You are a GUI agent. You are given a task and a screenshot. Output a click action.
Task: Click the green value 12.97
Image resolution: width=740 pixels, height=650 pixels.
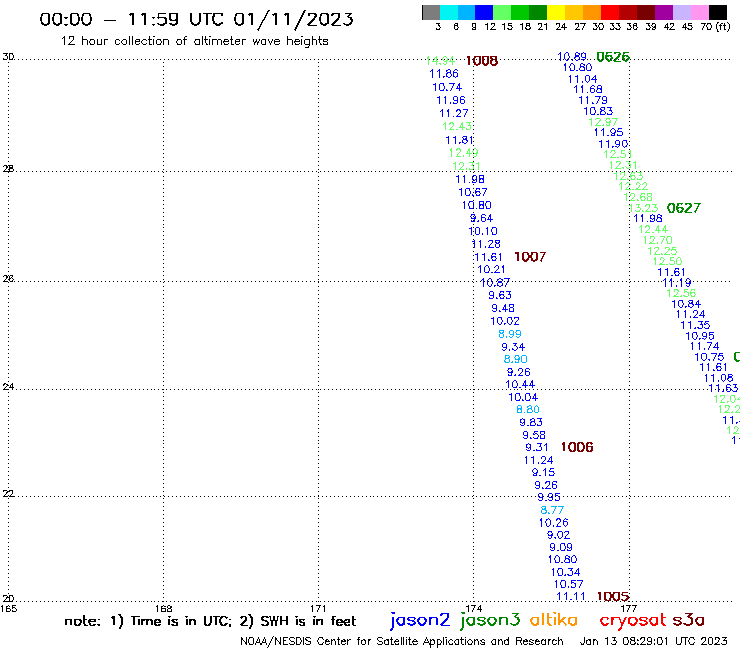click(603, 122)
